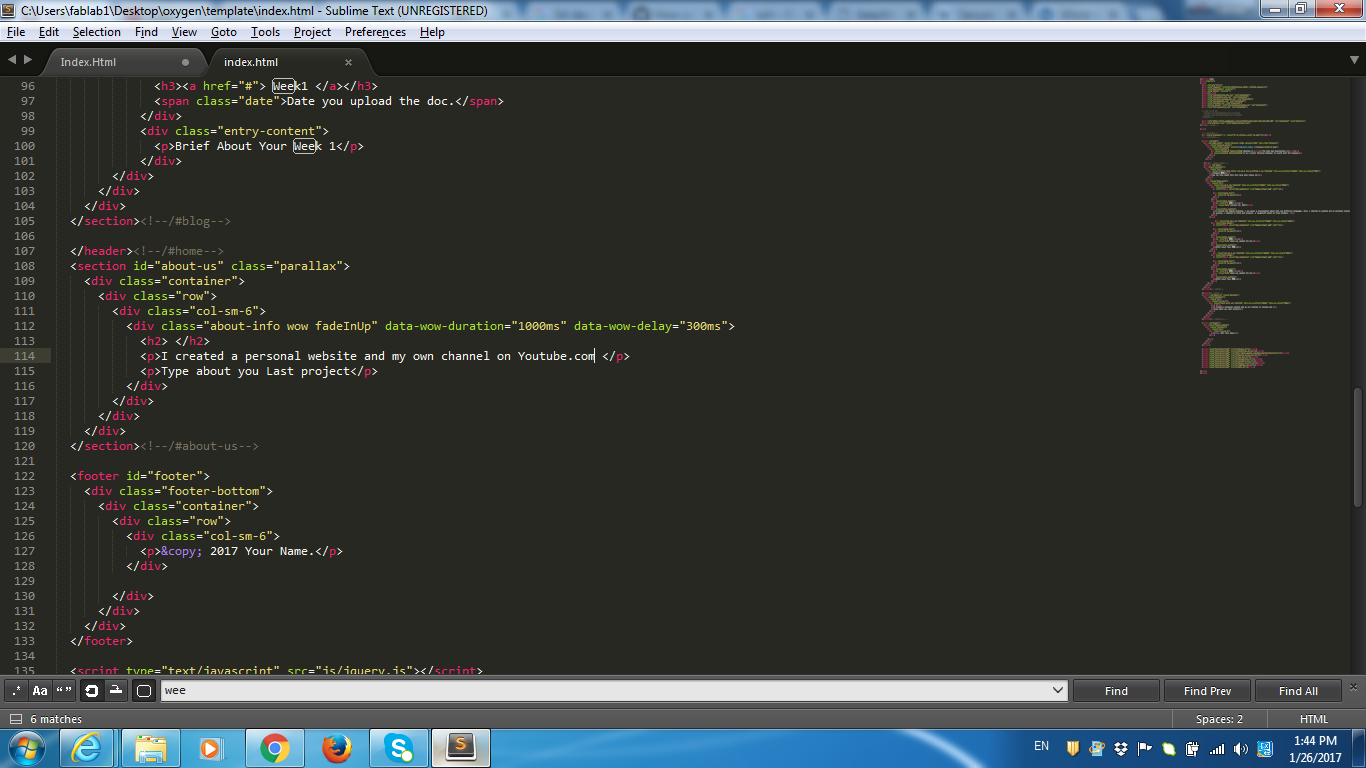Open Action Center flag tray icon
The width and height of the screenshot is (1366, 768).
click(1144, 748)
